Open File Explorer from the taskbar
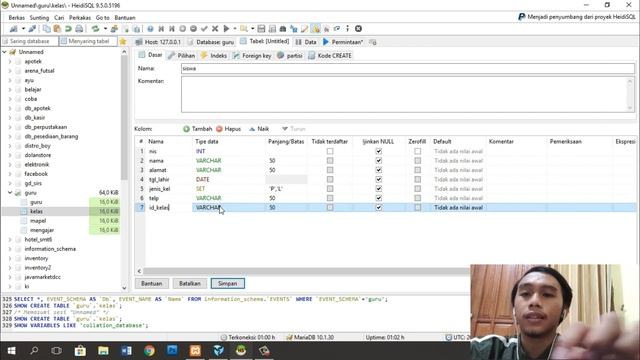The height and width of the screenshot is (360, 640). tap(103, 351)
